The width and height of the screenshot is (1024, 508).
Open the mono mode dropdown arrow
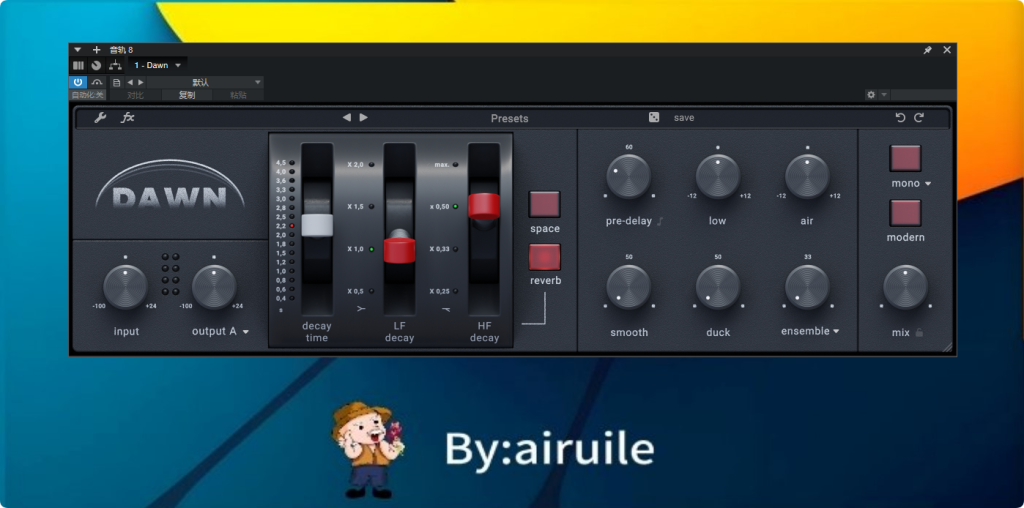928,184
